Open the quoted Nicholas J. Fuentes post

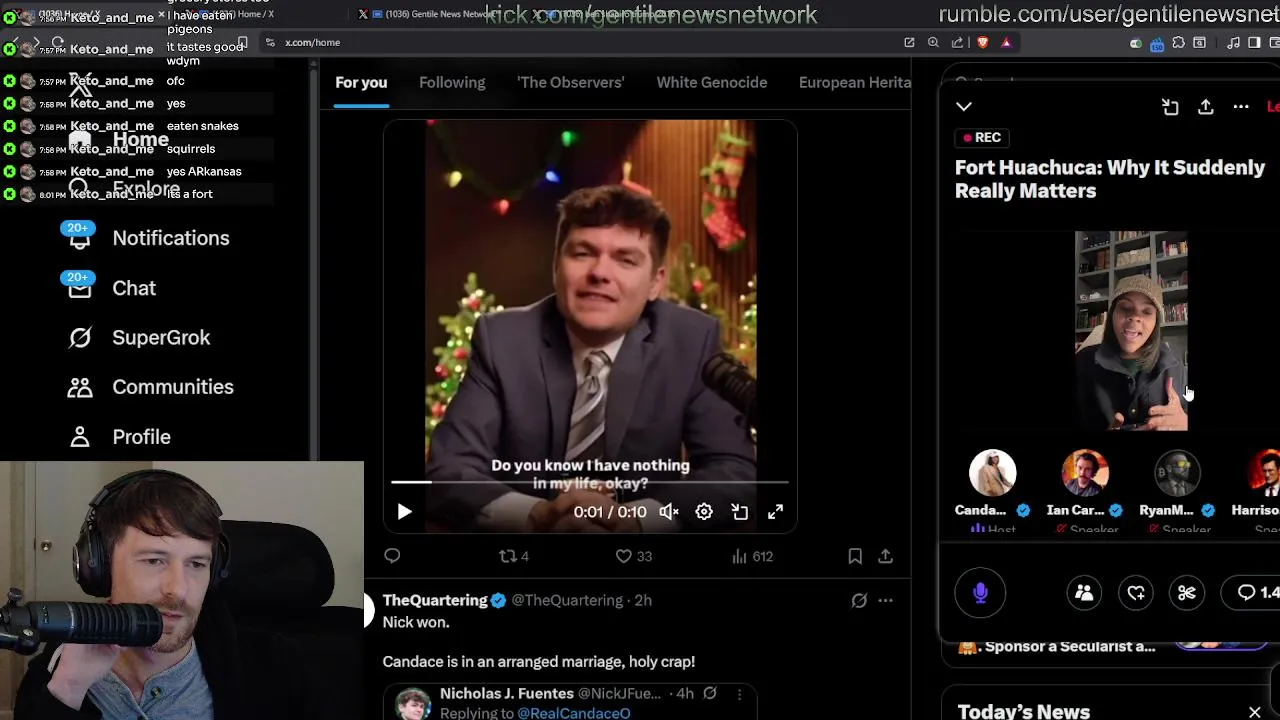pyautogui.click(x=569, y=702)
